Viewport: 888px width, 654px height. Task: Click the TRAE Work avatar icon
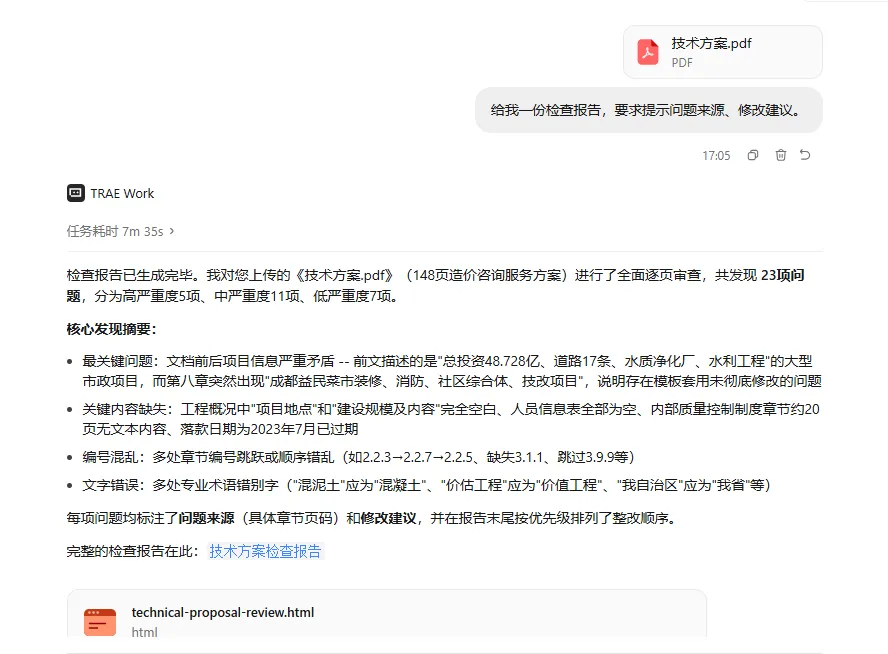pyautogui.click(x=76, y=193)
